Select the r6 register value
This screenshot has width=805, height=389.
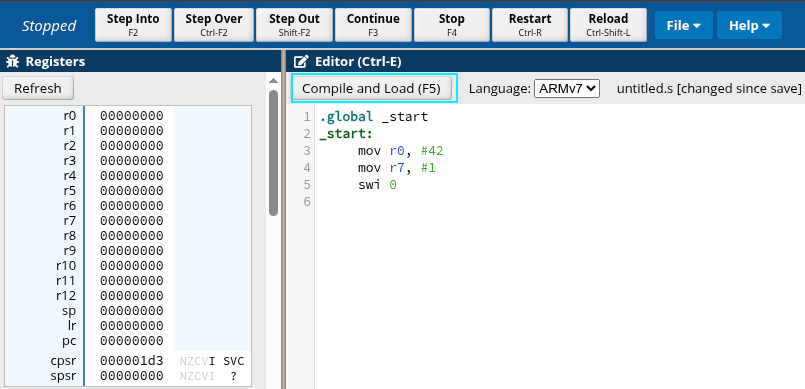pos(131,206)
